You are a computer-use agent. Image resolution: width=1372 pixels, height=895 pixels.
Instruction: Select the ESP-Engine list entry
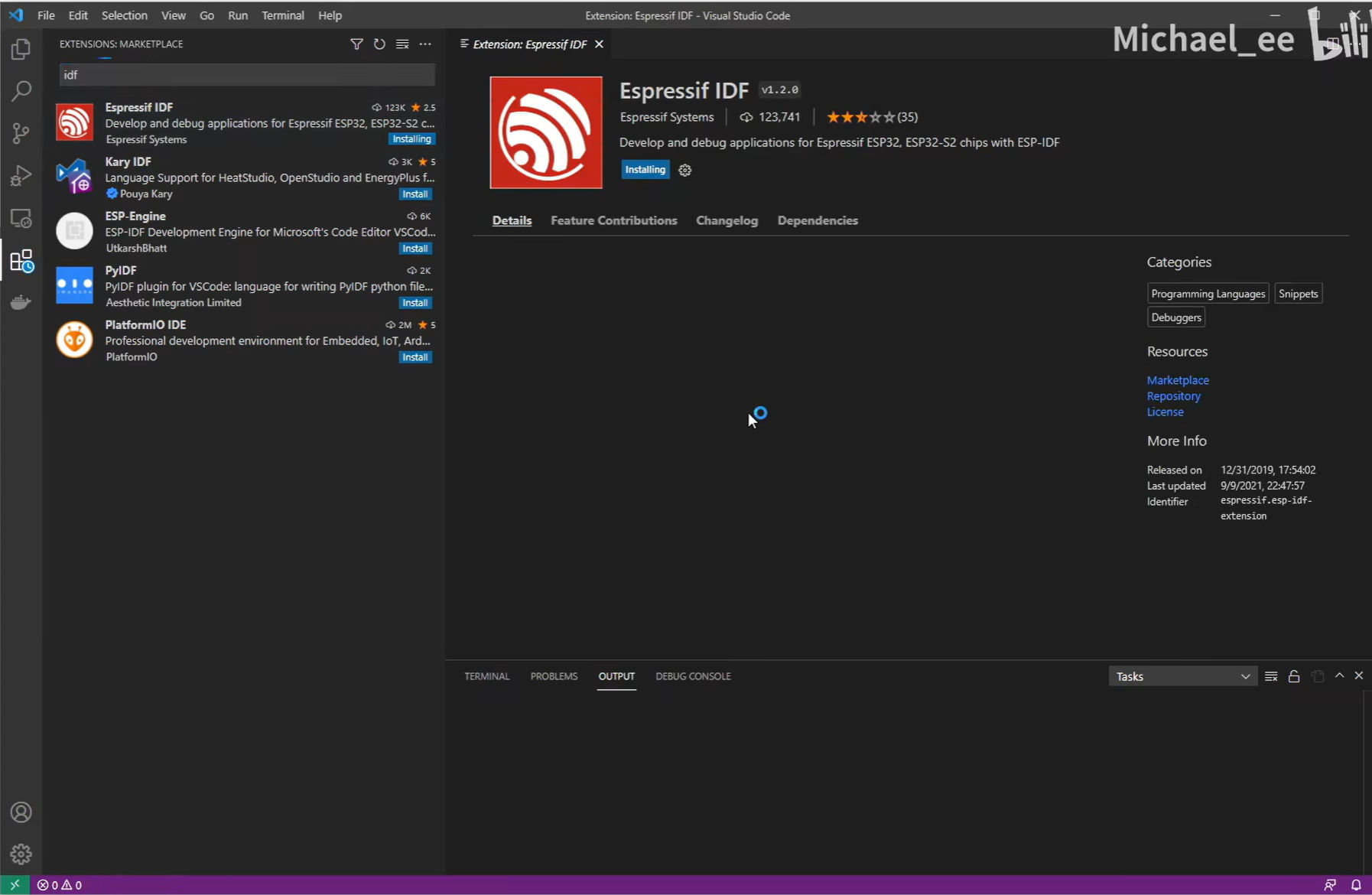click(245, 232)
